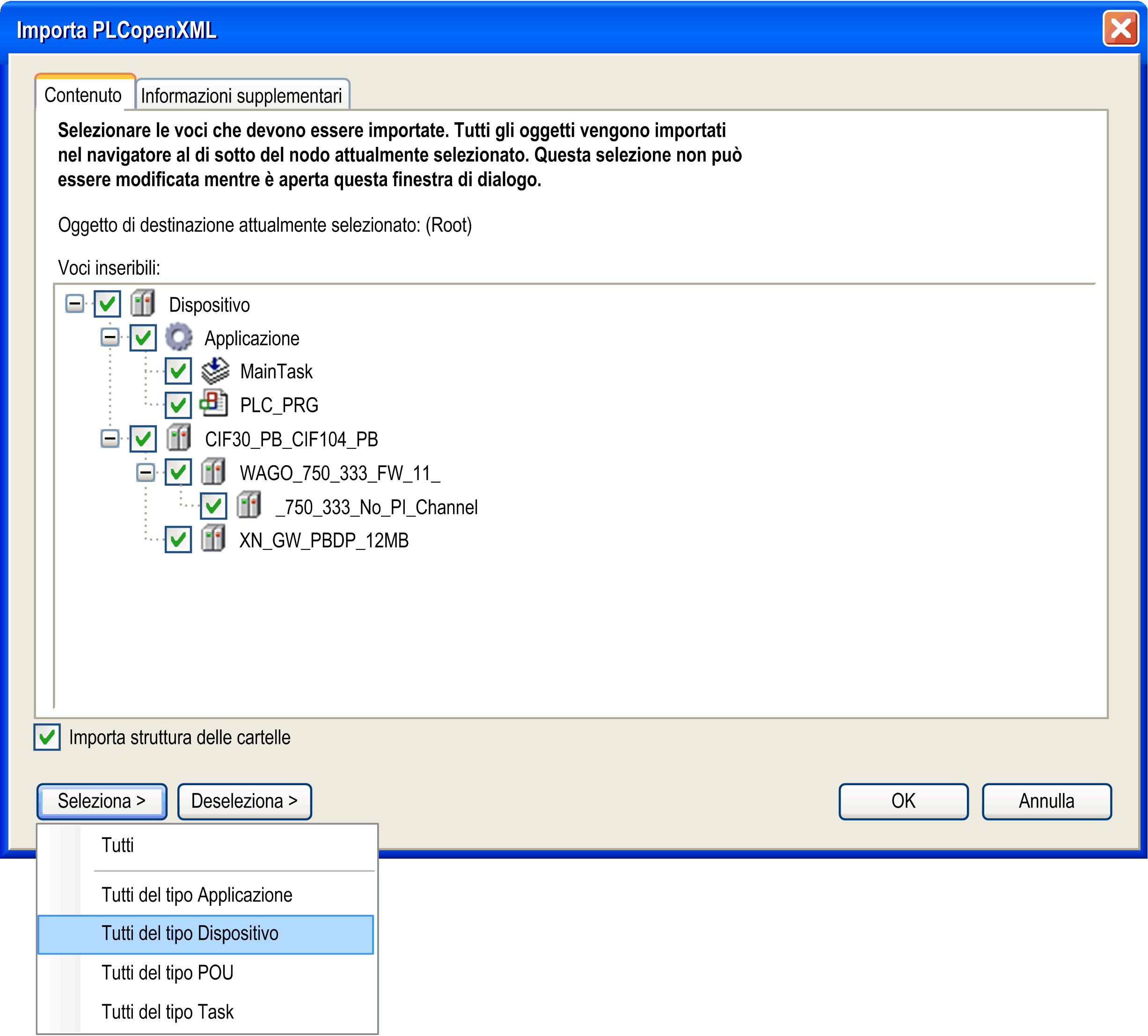Choose Tutti del tipo POU menu entry
The image size is (1148, 1036).
pyautogui.click(x=168, y=972)
